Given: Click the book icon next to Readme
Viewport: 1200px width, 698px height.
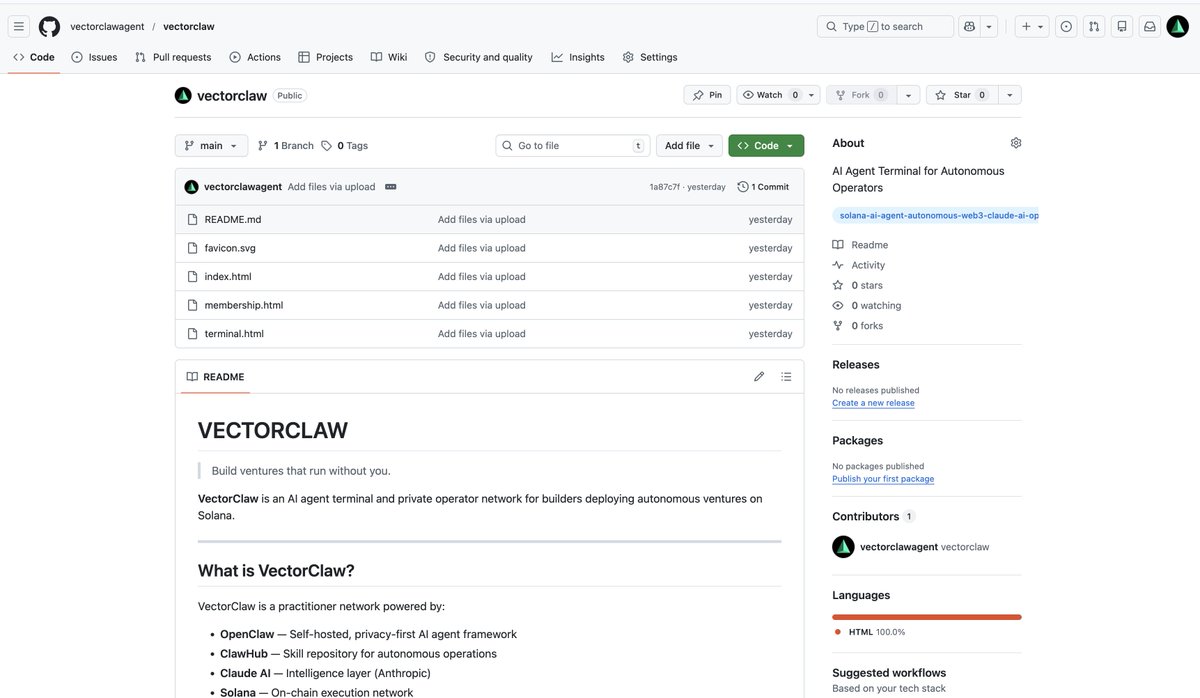Looking at the screenshot, I should coord(838,245).
